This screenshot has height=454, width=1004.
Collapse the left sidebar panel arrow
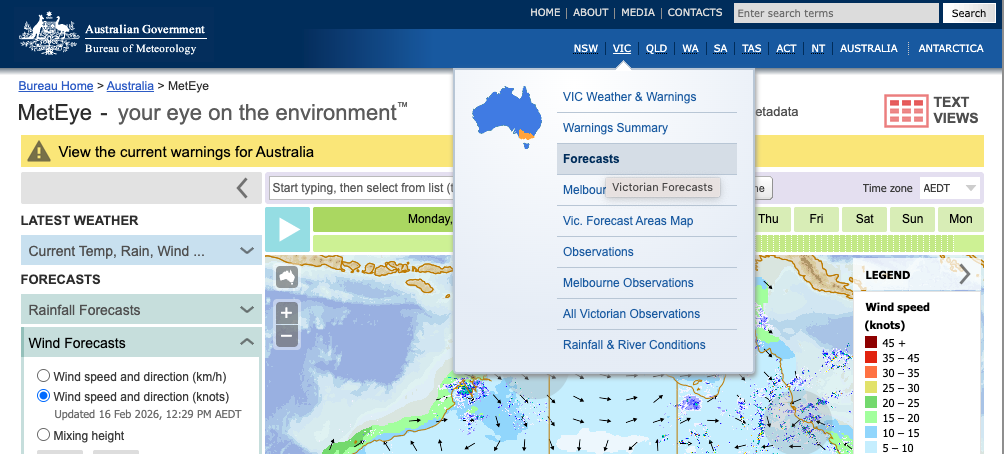click(x=242, y=188)
